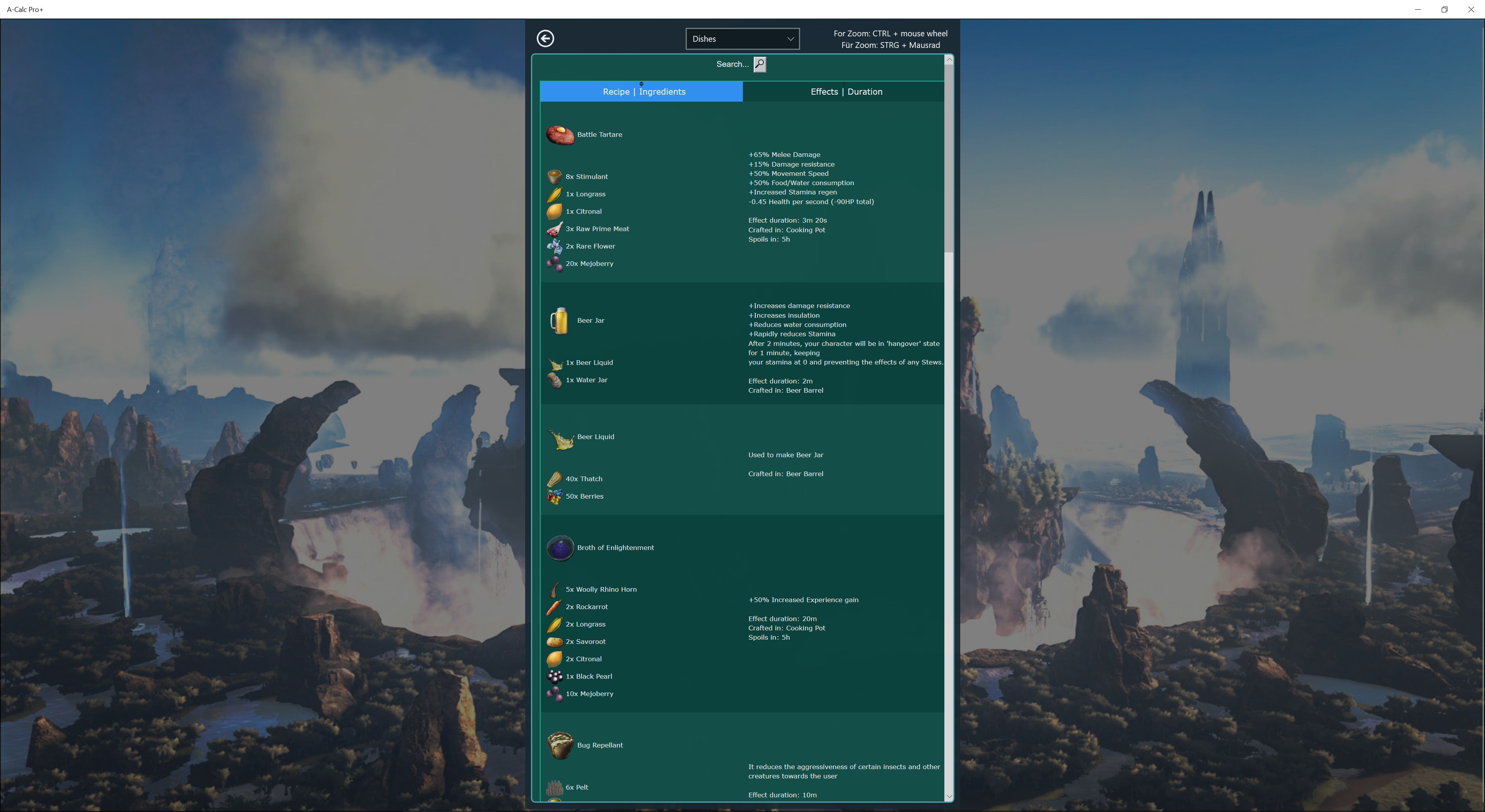
Task: Click the back arrow icon
Action: (545, 39)
